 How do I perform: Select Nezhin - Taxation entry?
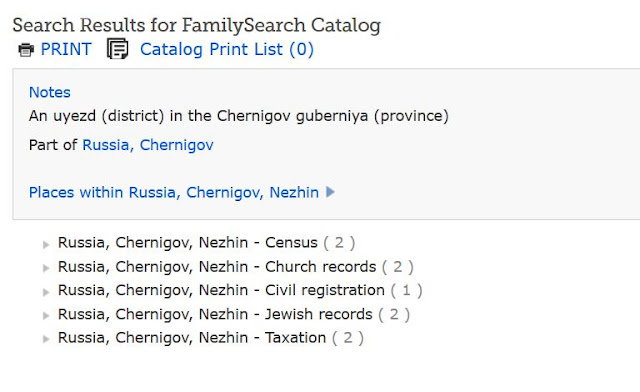pyautogui.click(x=192, y=338)
